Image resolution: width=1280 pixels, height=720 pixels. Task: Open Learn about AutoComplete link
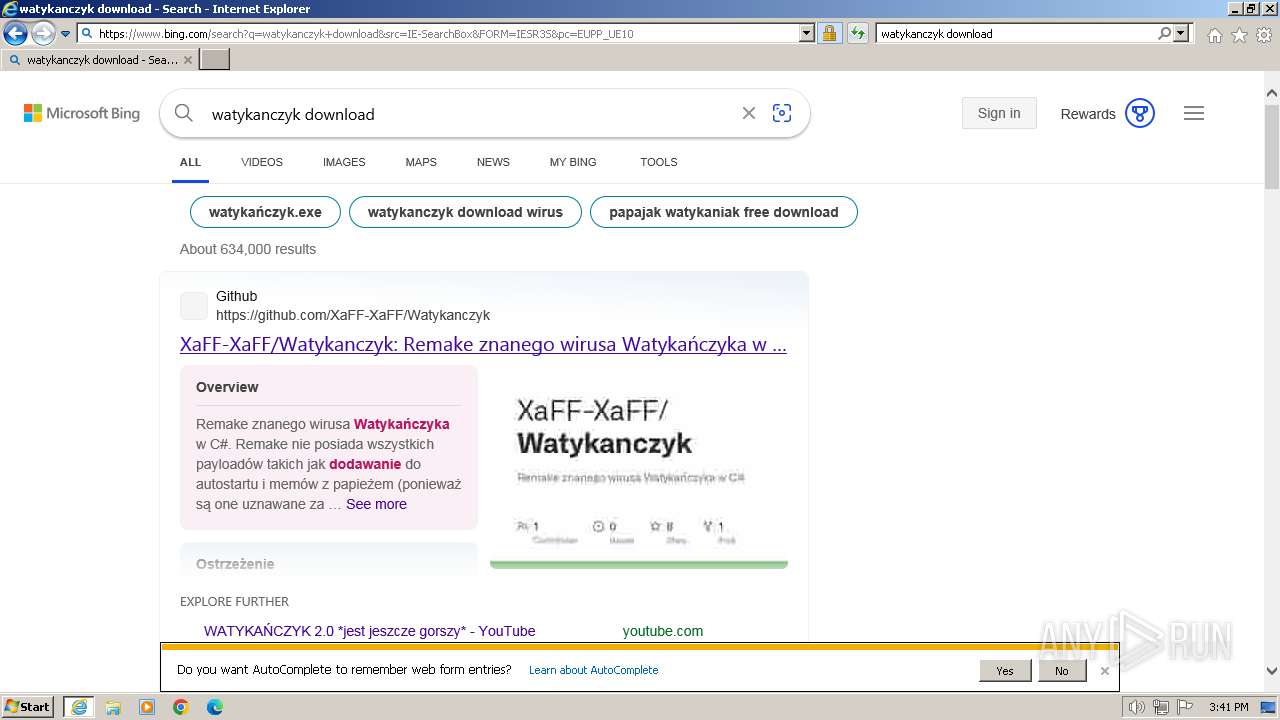(x=593, y=670)
